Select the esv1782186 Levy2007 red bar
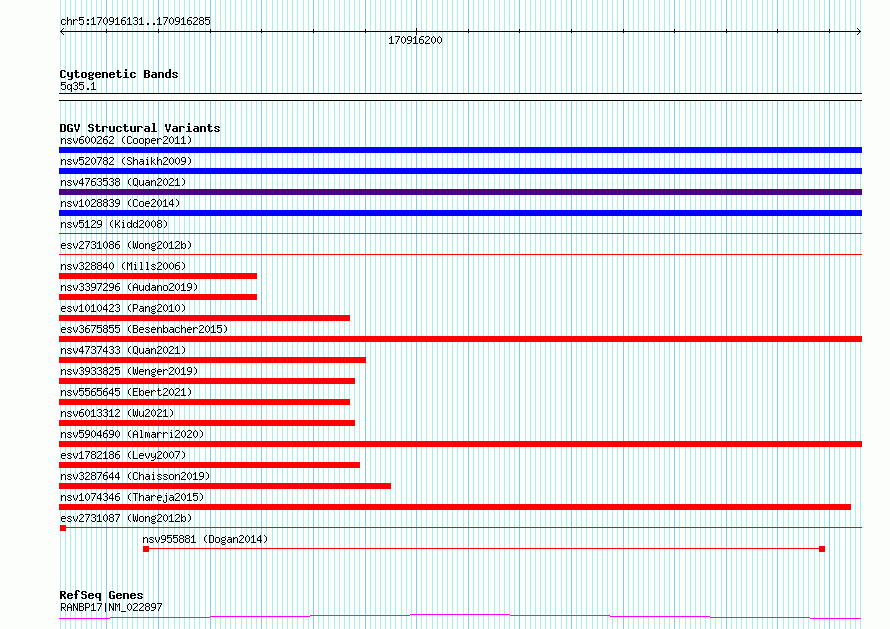This screenshot has width=890, height=629. tap(209, 465)
